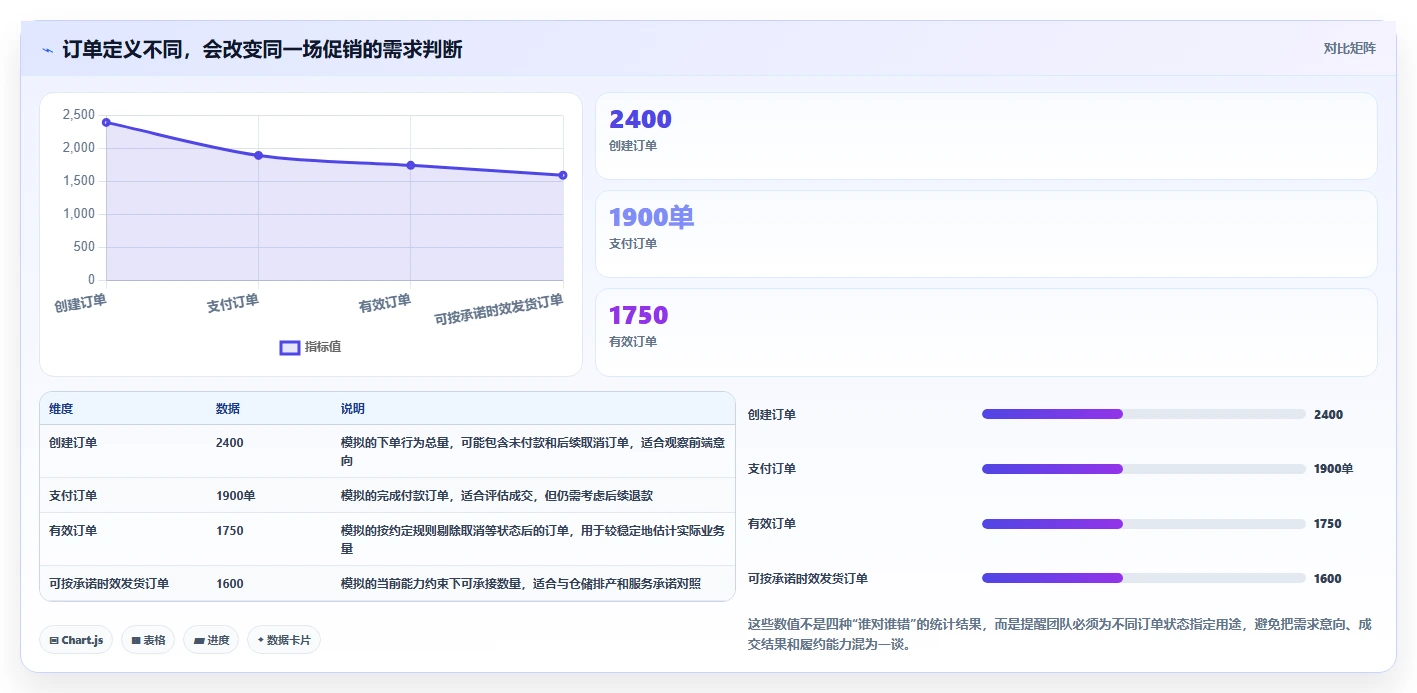Screen dimensions: 1417x693
Task: Click the 支付订单 label on the chart x-axis
Action: (233, 303)
